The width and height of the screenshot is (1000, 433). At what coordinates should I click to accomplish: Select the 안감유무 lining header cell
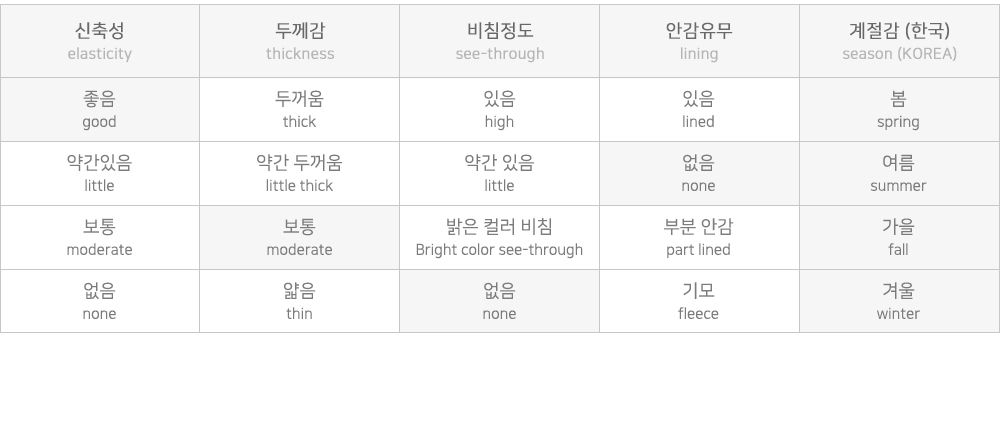(699, 41)
